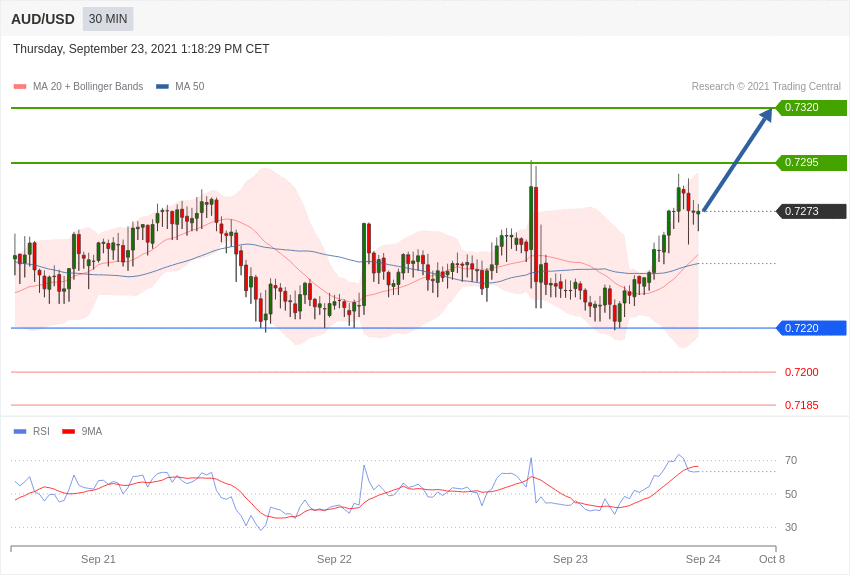
Task: Click the MA 50 legend label
Action: (x=190, y=86)
